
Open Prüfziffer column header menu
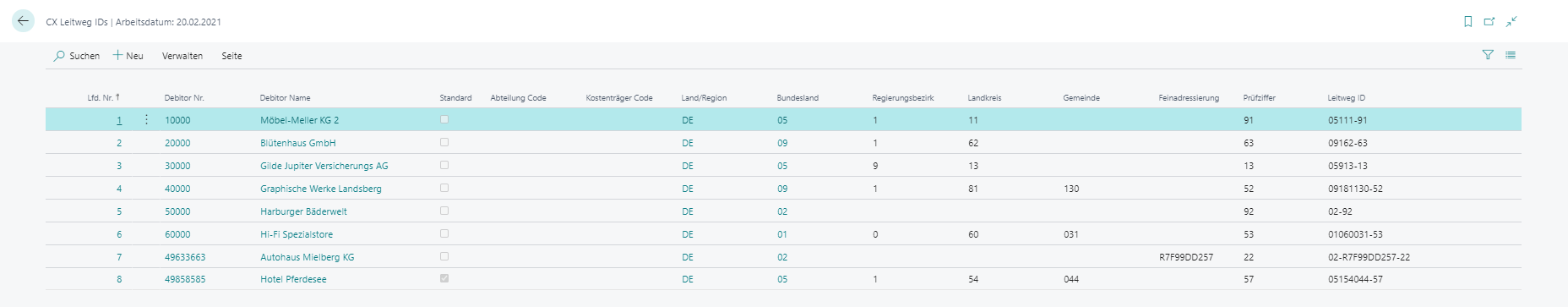click(x=1259, y=98)
